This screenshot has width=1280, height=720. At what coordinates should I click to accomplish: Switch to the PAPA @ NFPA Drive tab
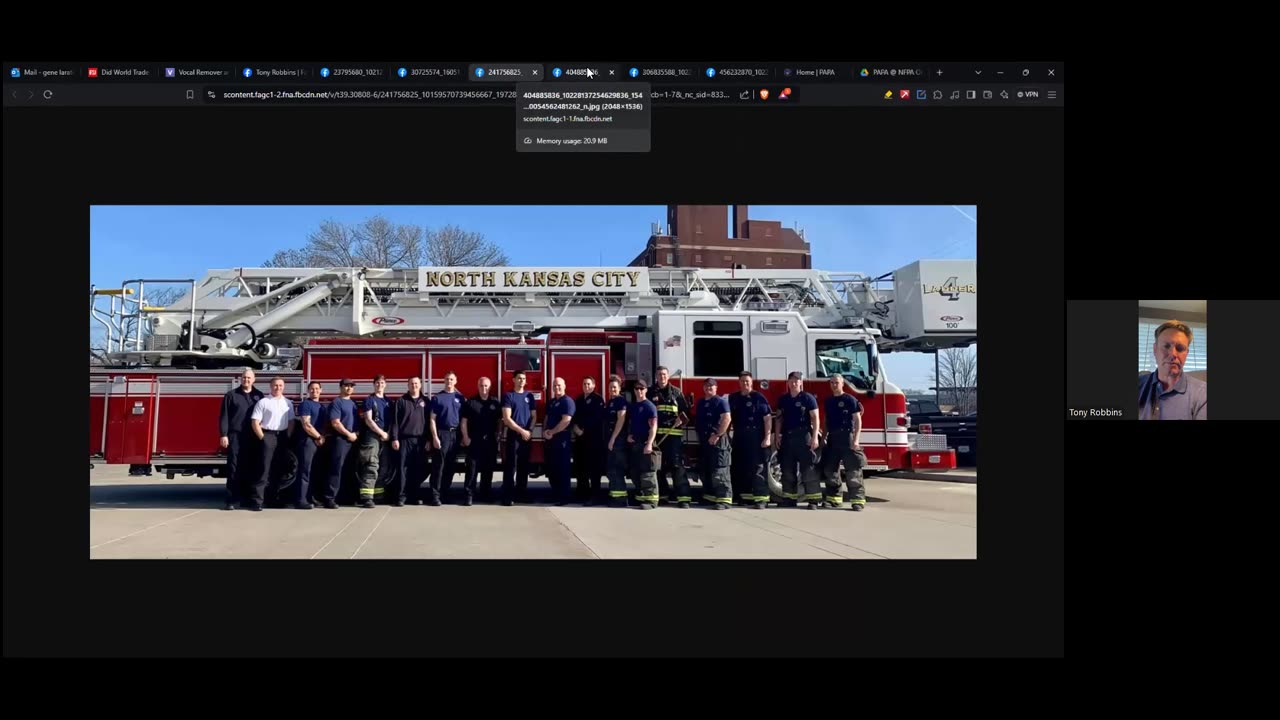(x=891, y=72)
